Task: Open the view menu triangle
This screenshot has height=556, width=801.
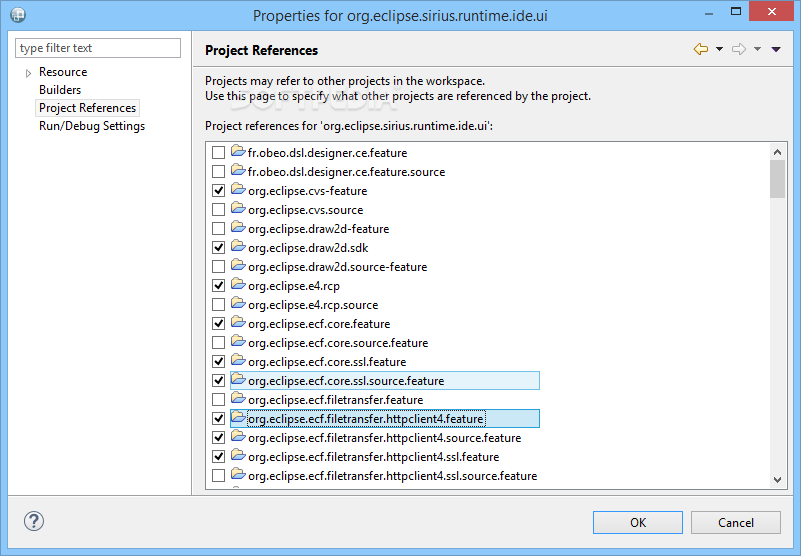Action: tap(776, 49)
